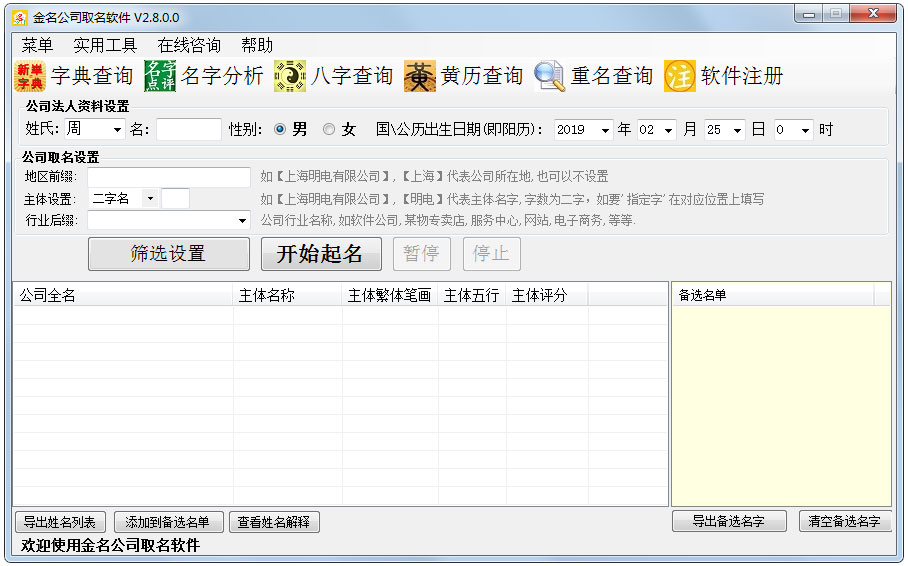Expand the 姓氏 surname dropdown

tap(118, 130)
